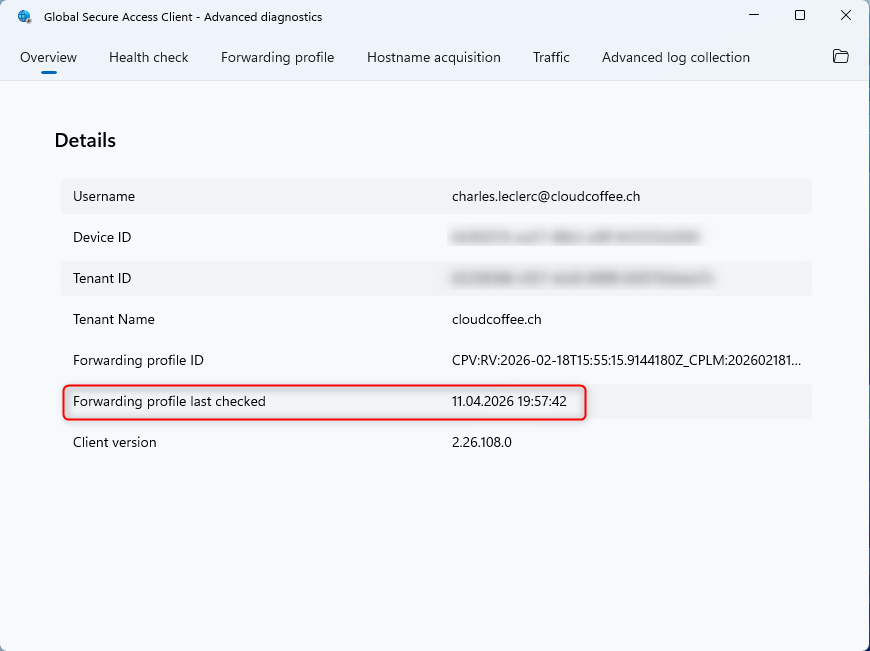Click the Tenant Name value cloudcoffee.ch
The image size is (870, 651).
(497, 320)
